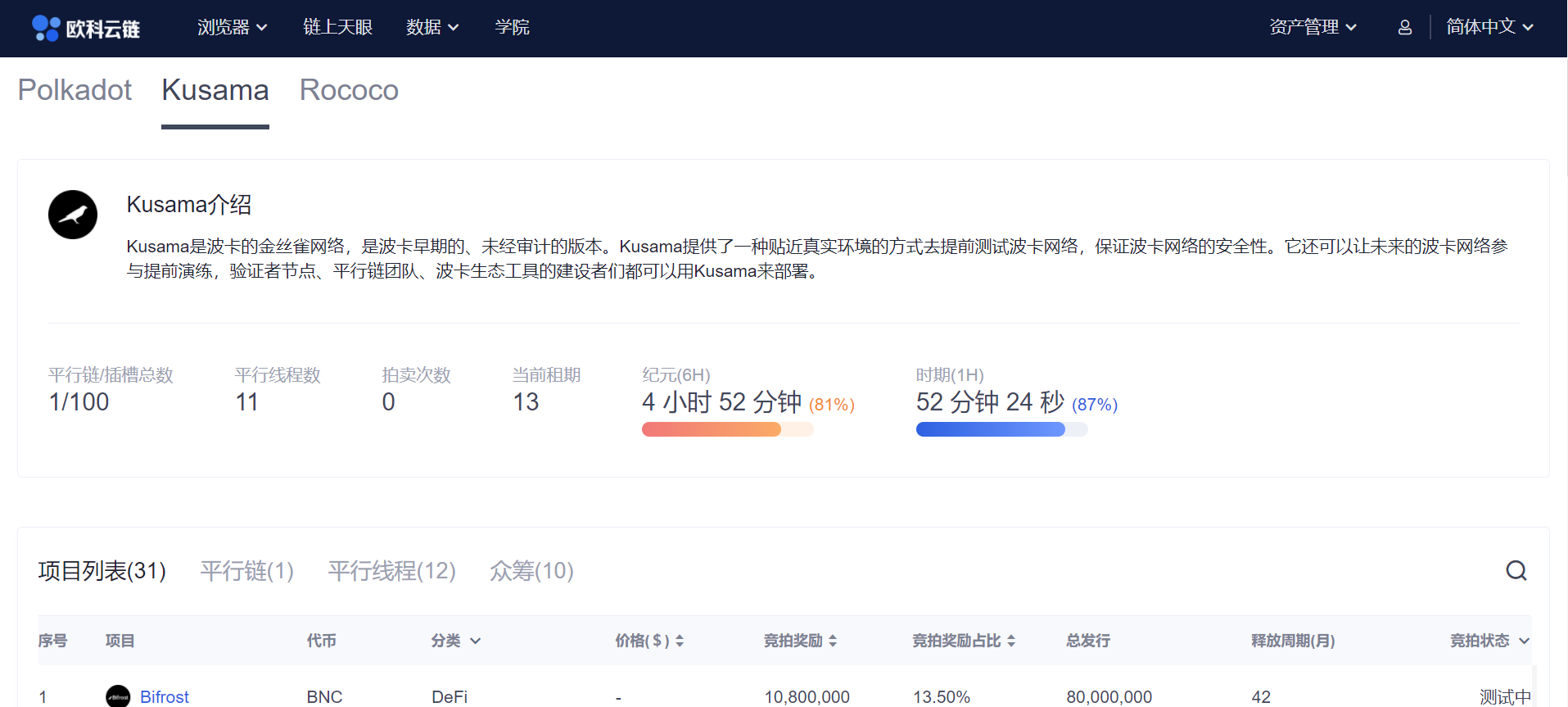Expand the 数据 dropdown menu

tap(432, 28)
